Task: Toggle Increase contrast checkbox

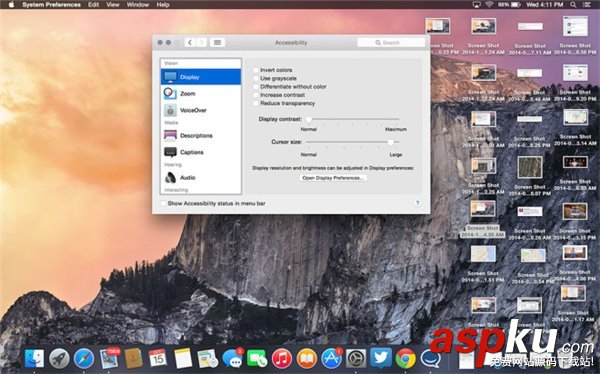Action: (x=256, y=95)
